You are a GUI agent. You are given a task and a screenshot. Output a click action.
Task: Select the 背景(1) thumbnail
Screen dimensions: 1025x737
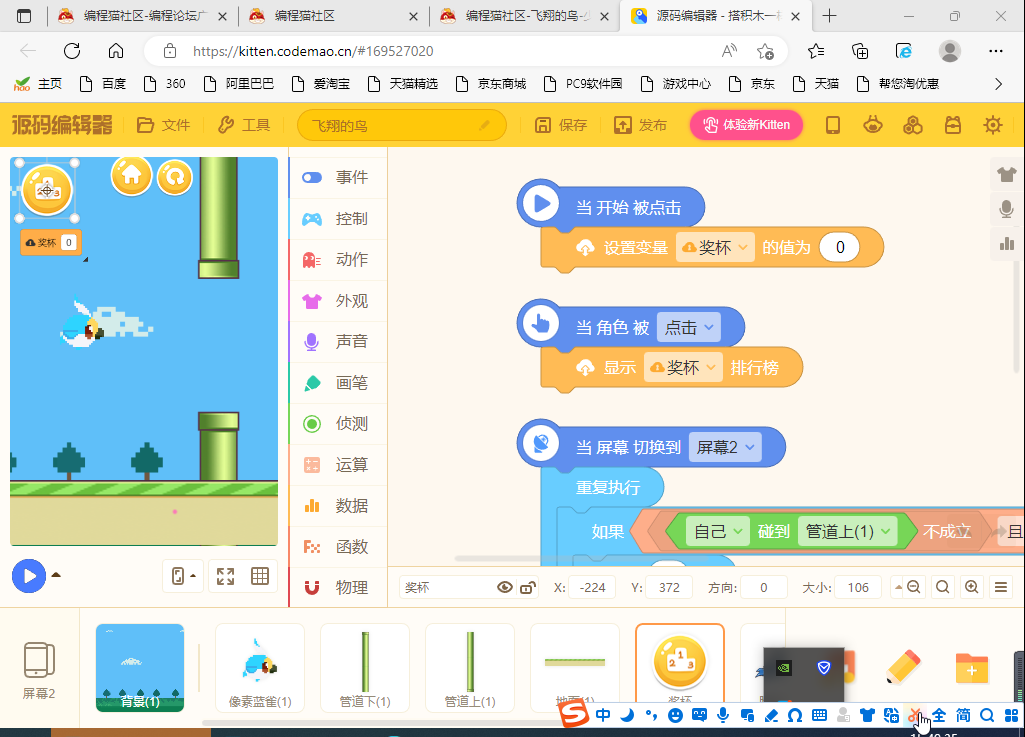(140, 668)
